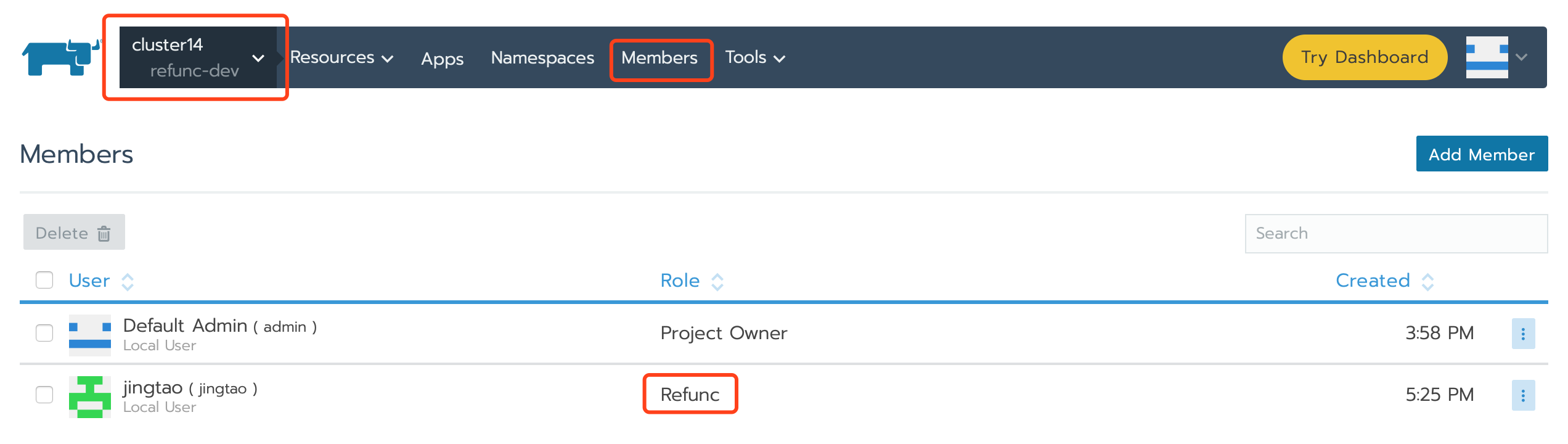This screenshot has height=444, width=1568.
Task: Click sort arrows next to User column
Action: click(x=128, y=282)
